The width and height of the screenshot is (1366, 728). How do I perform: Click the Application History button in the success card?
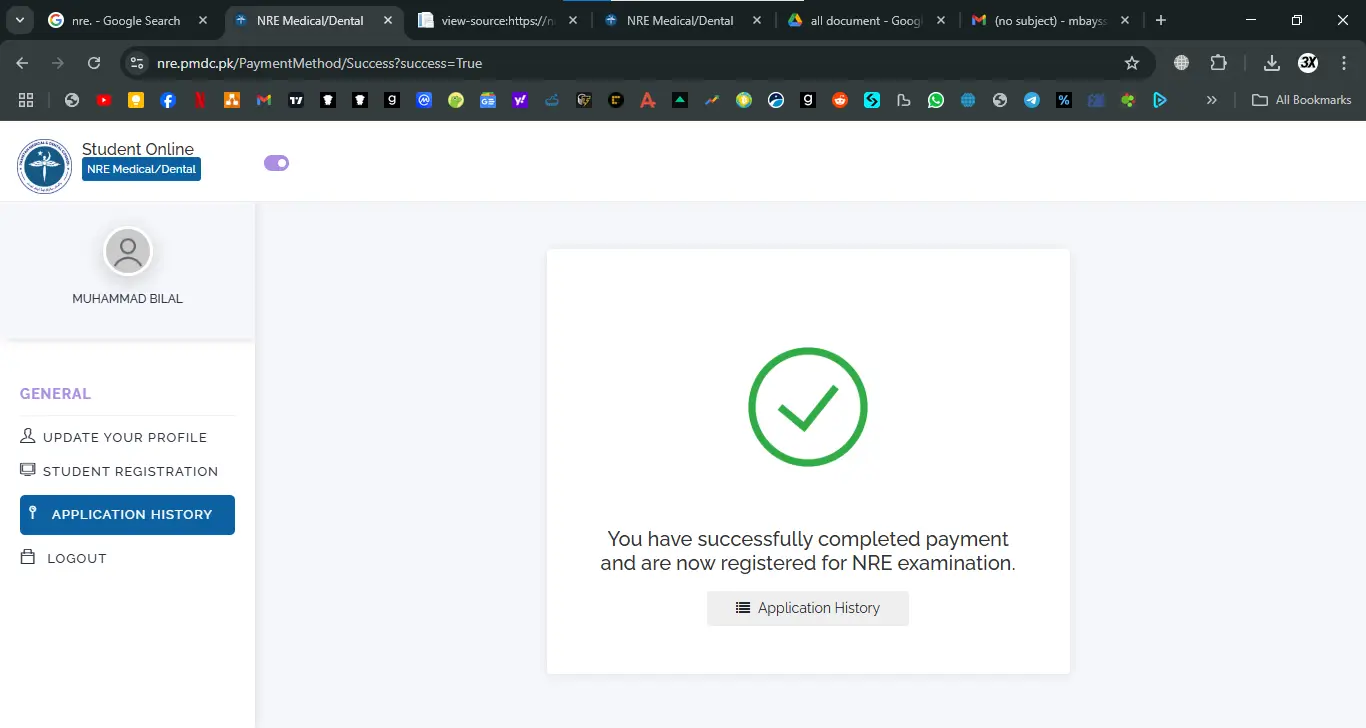807,607
